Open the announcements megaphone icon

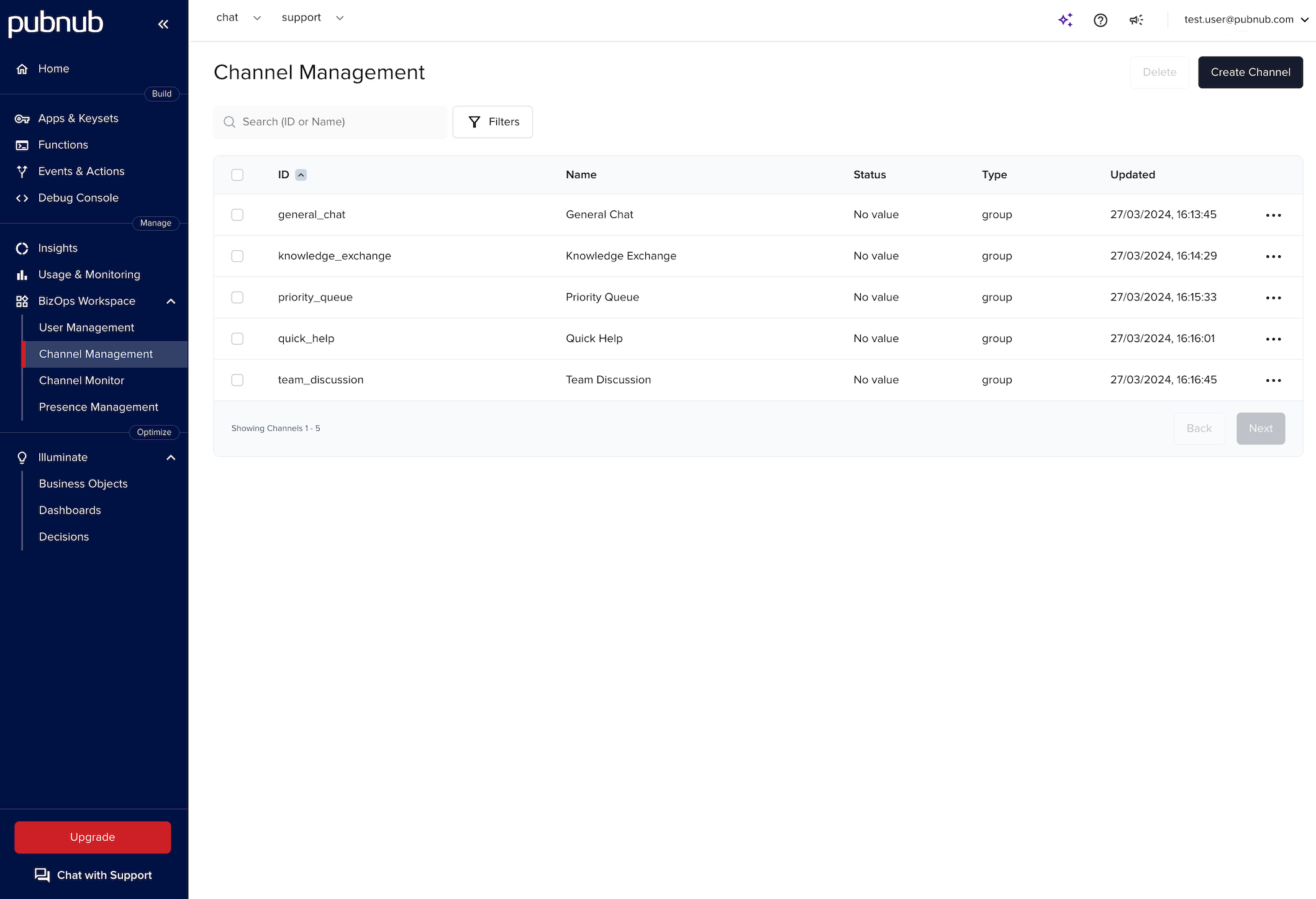[1137, 20]
